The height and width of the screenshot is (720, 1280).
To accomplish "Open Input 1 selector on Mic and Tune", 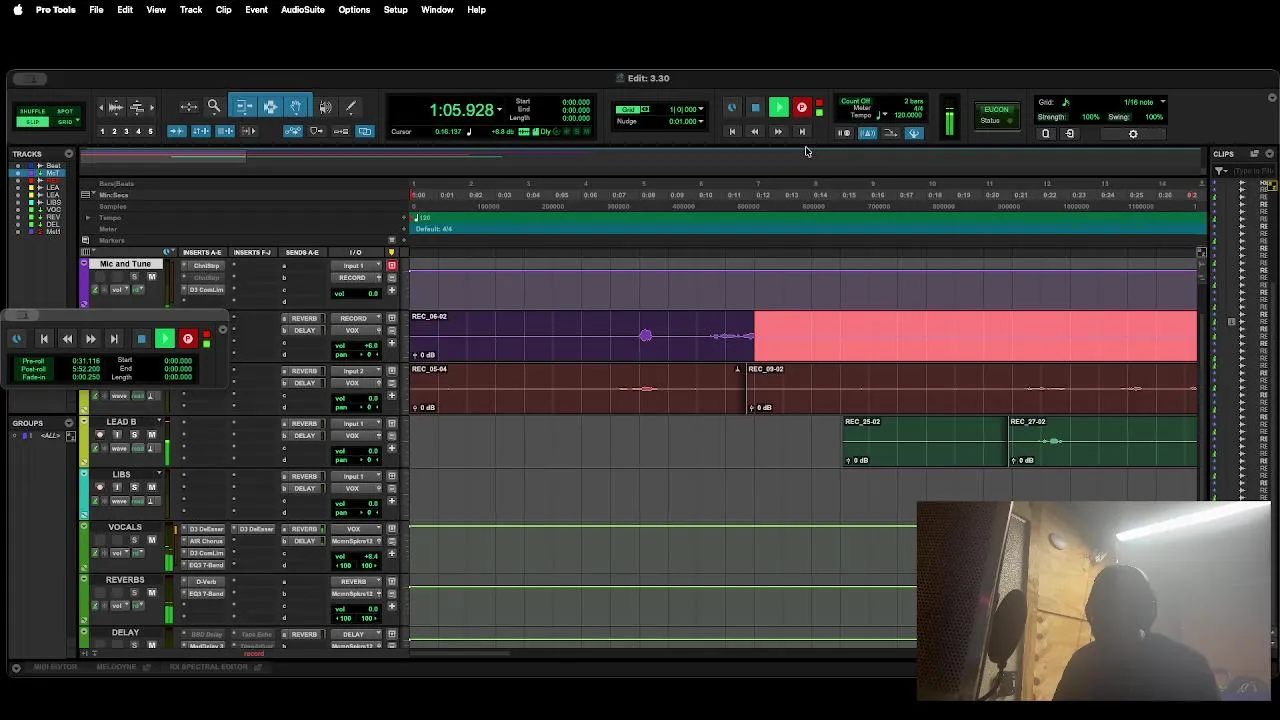I will [x=353, y=266].
